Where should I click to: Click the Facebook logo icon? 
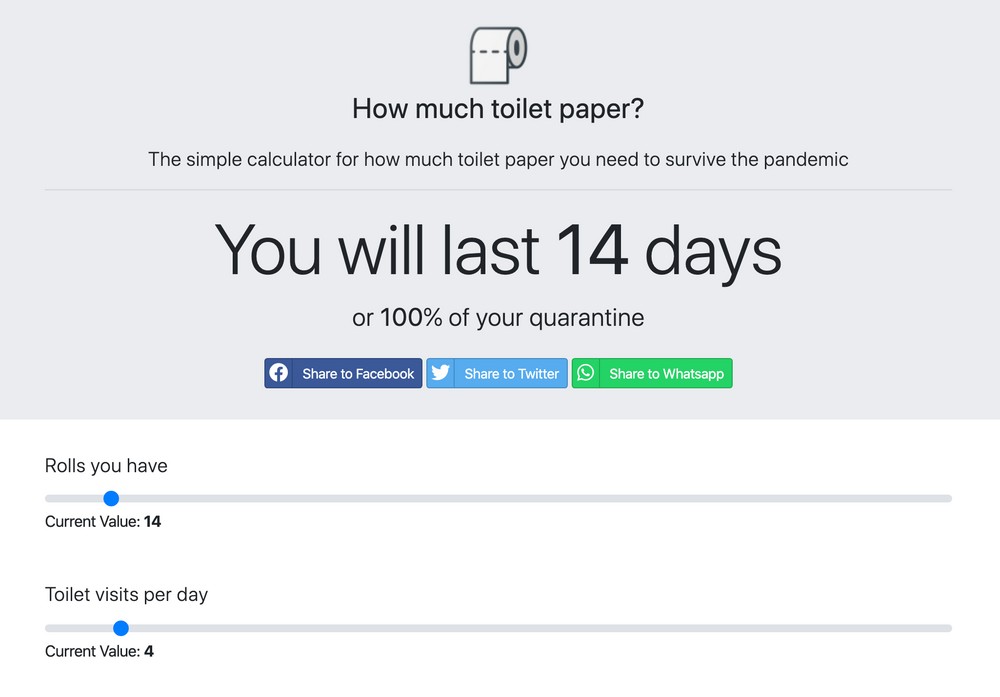tap(280, 373)
